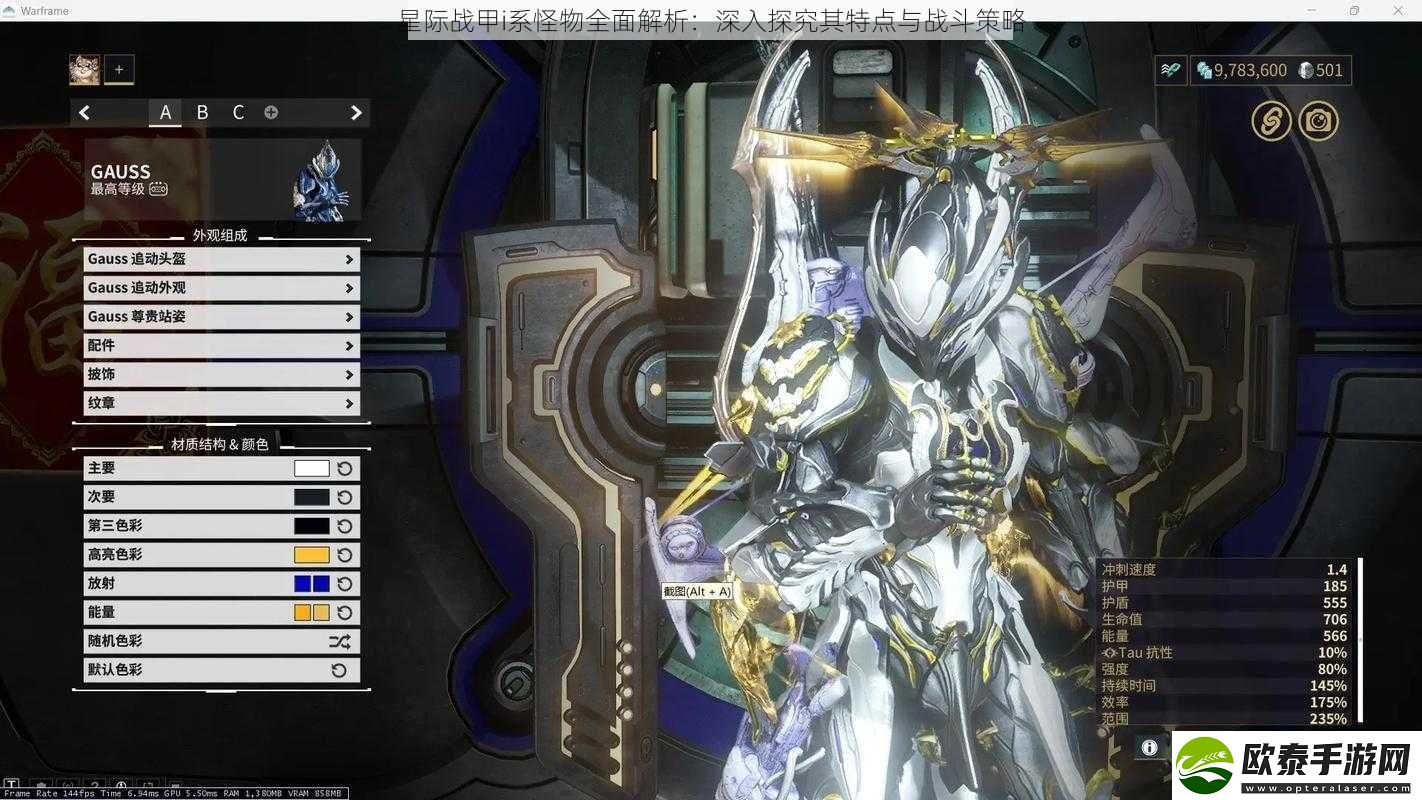
Task: Click the 截图(Alt + A) tooltip
Action: [x=697, y=591]
